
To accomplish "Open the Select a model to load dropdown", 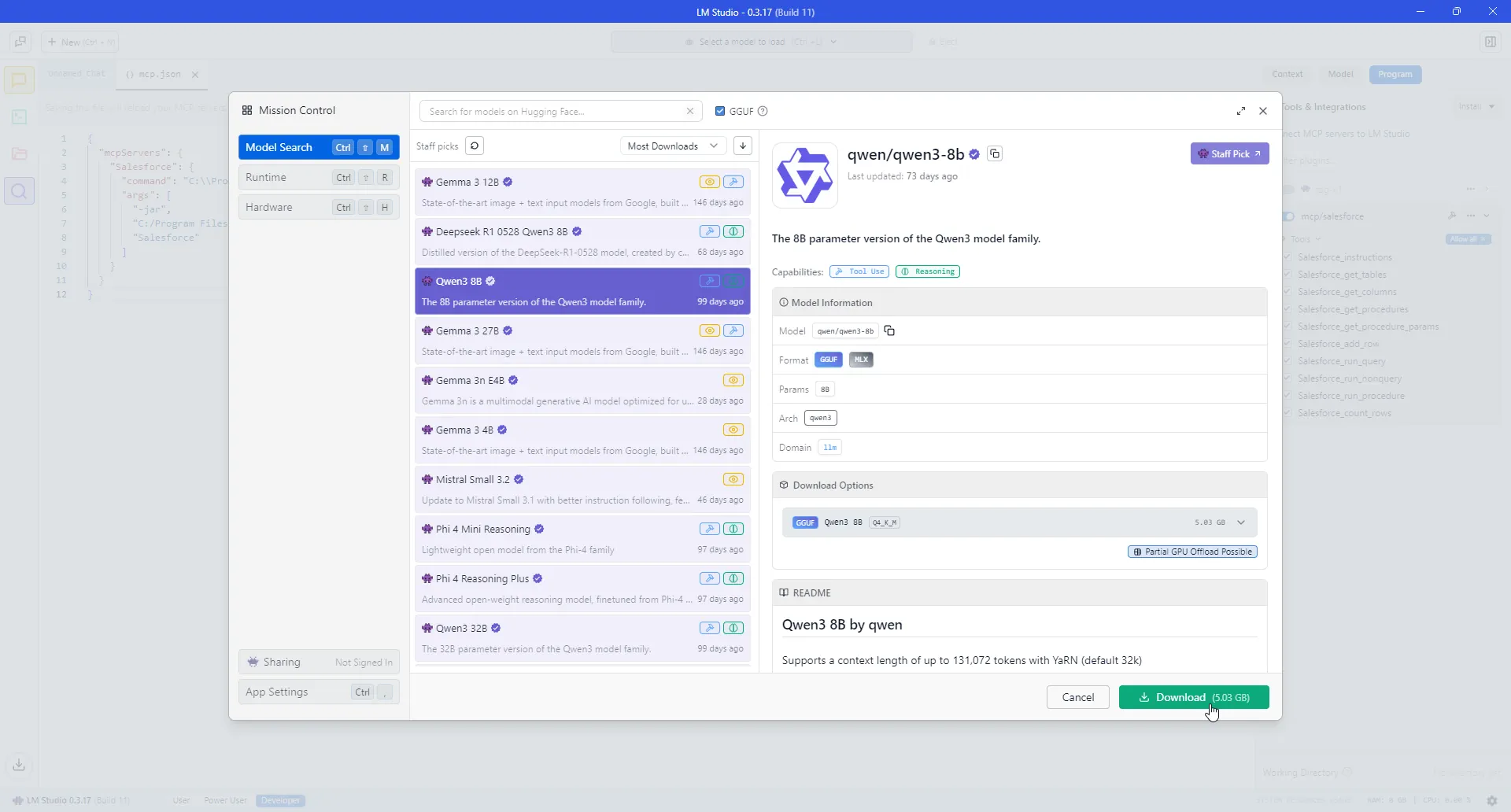I will (x=761, y=42).
